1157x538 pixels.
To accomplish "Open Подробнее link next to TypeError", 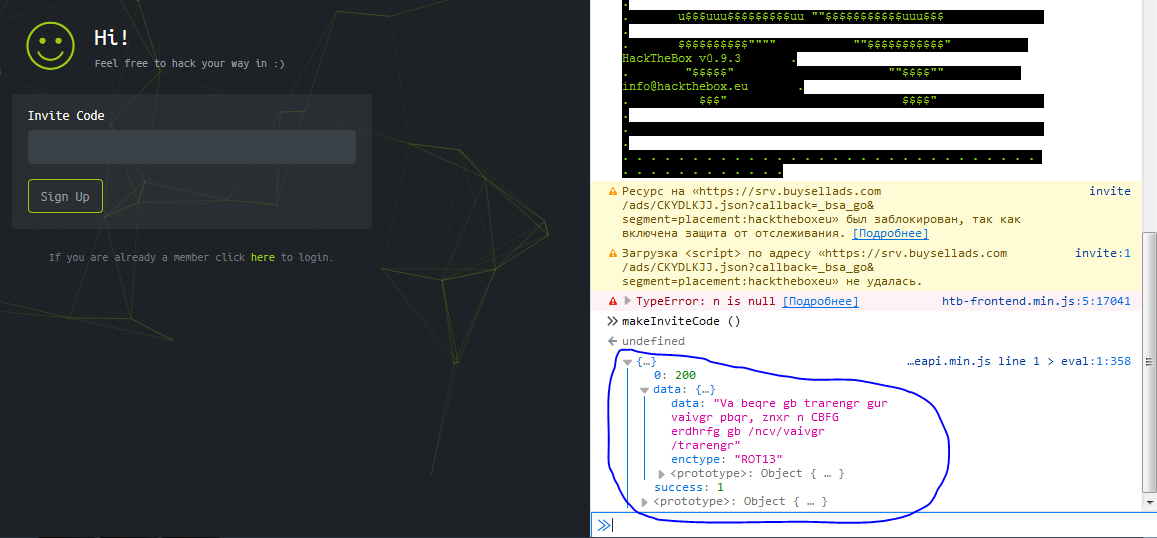I will [x=820, y=301].
